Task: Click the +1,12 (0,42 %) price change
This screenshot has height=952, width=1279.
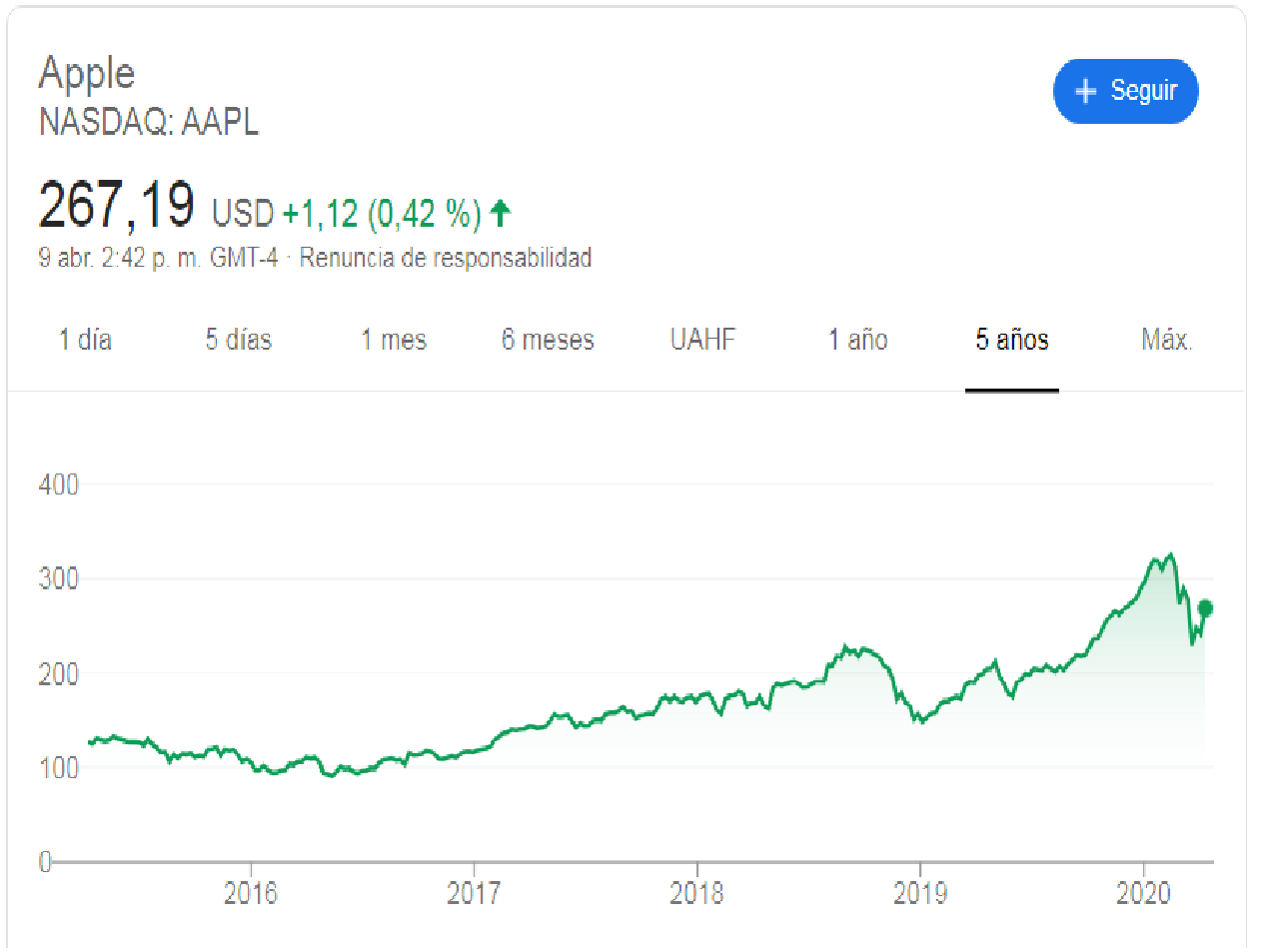Action: pyautogui.click(x=382, y=213)
